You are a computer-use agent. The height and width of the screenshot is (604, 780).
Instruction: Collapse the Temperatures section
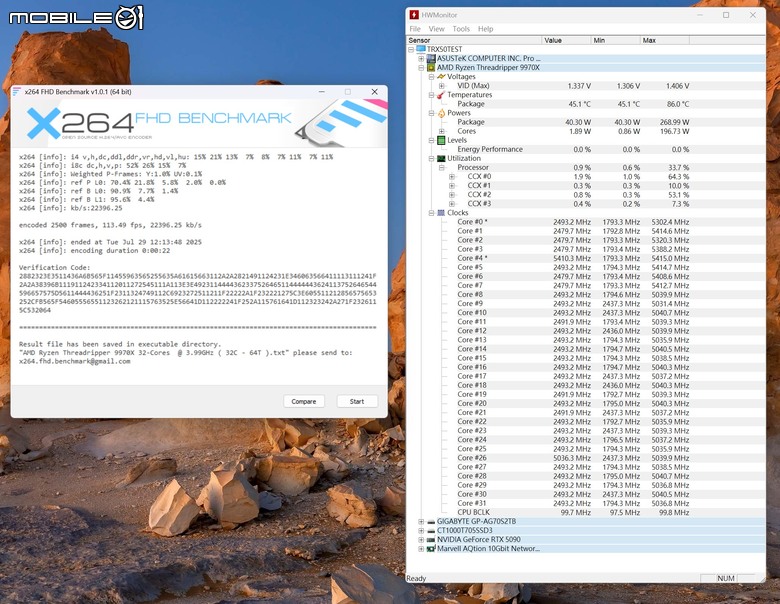(431, 95)
